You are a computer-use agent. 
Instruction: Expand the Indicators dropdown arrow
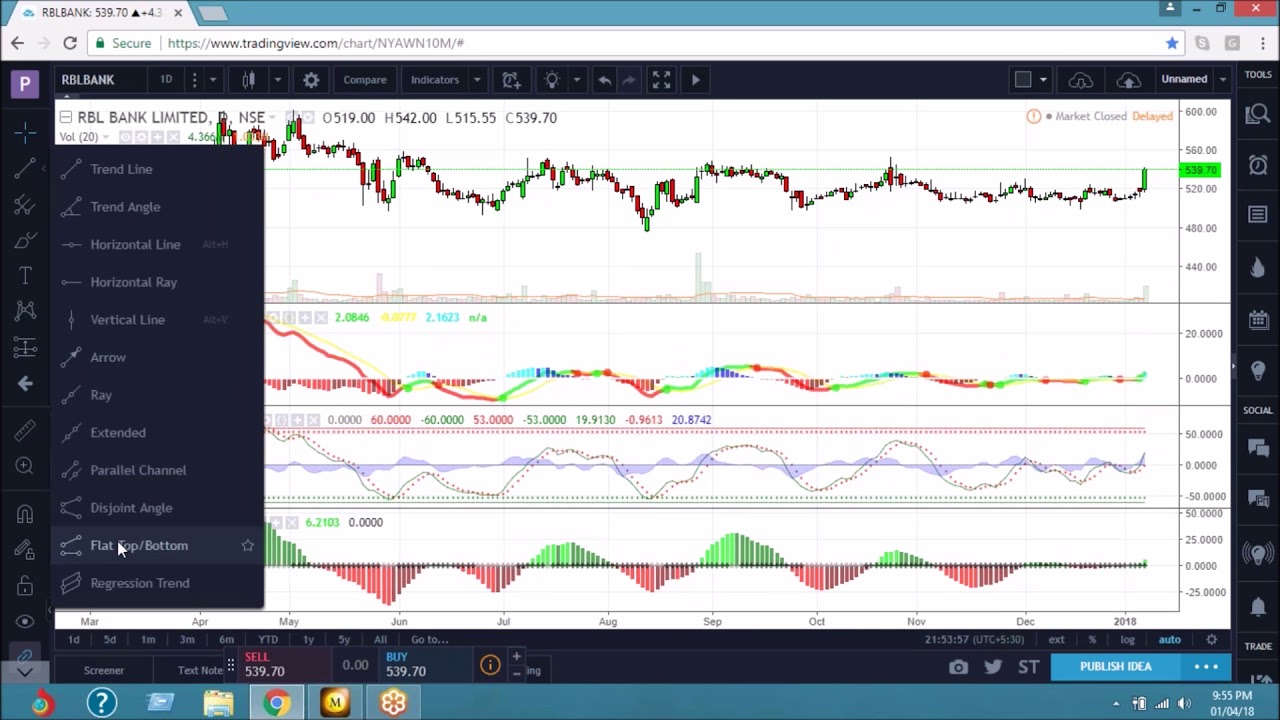pyautogui.click(x=477, y=80)
